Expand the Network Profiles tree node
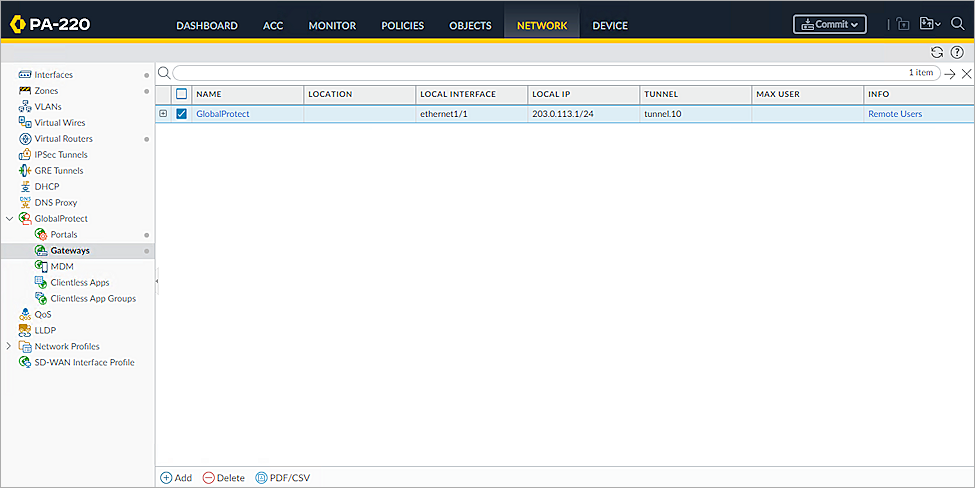Screen dimensions: 975x488 (x=10, y=347)
